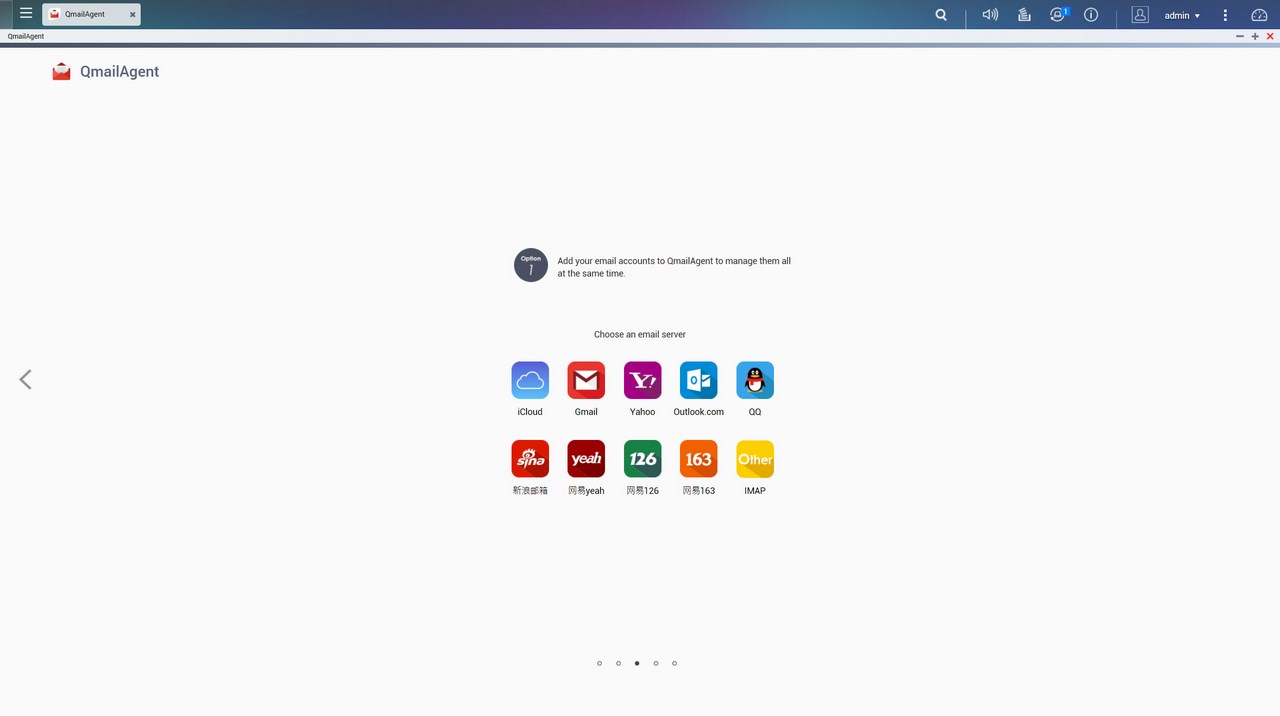Viewport: 1280px width, 716px height.
Task: Click the volume speaker icon
Action: (x=990, y=15)
